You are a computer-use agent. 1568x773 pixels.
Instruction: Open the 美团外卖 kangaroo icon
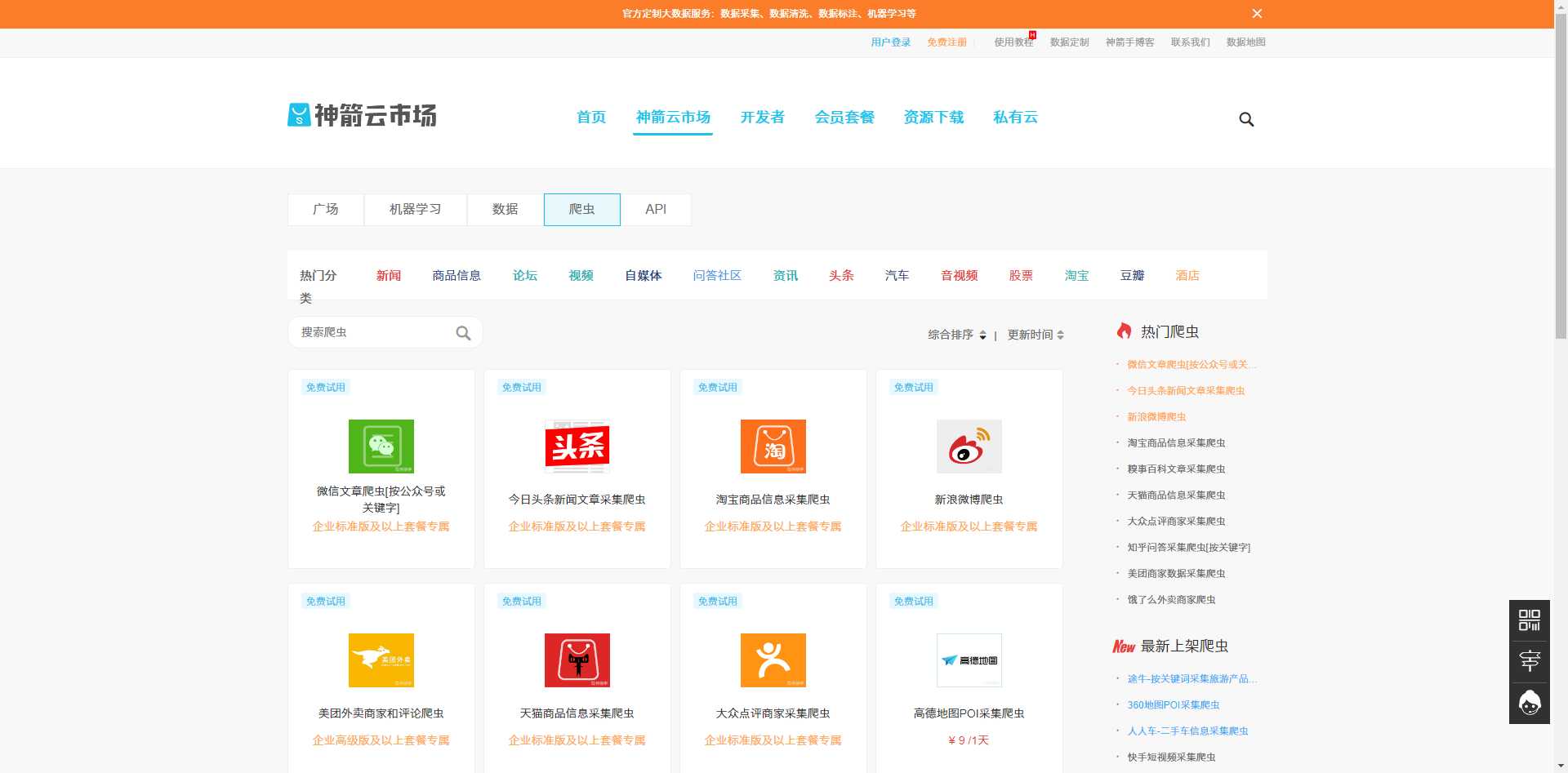click(x=381, y=660)
